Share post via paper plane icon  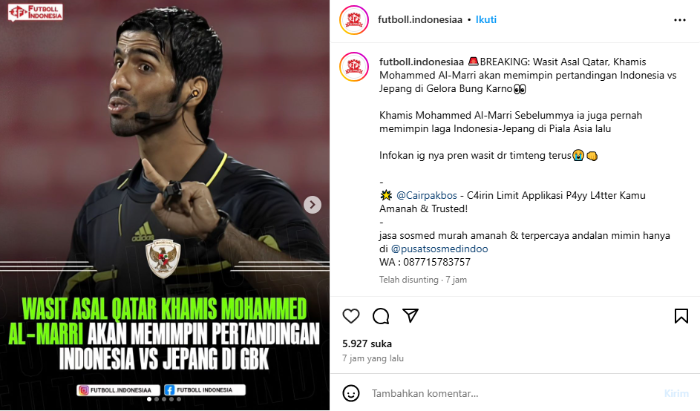coord(410,316)
